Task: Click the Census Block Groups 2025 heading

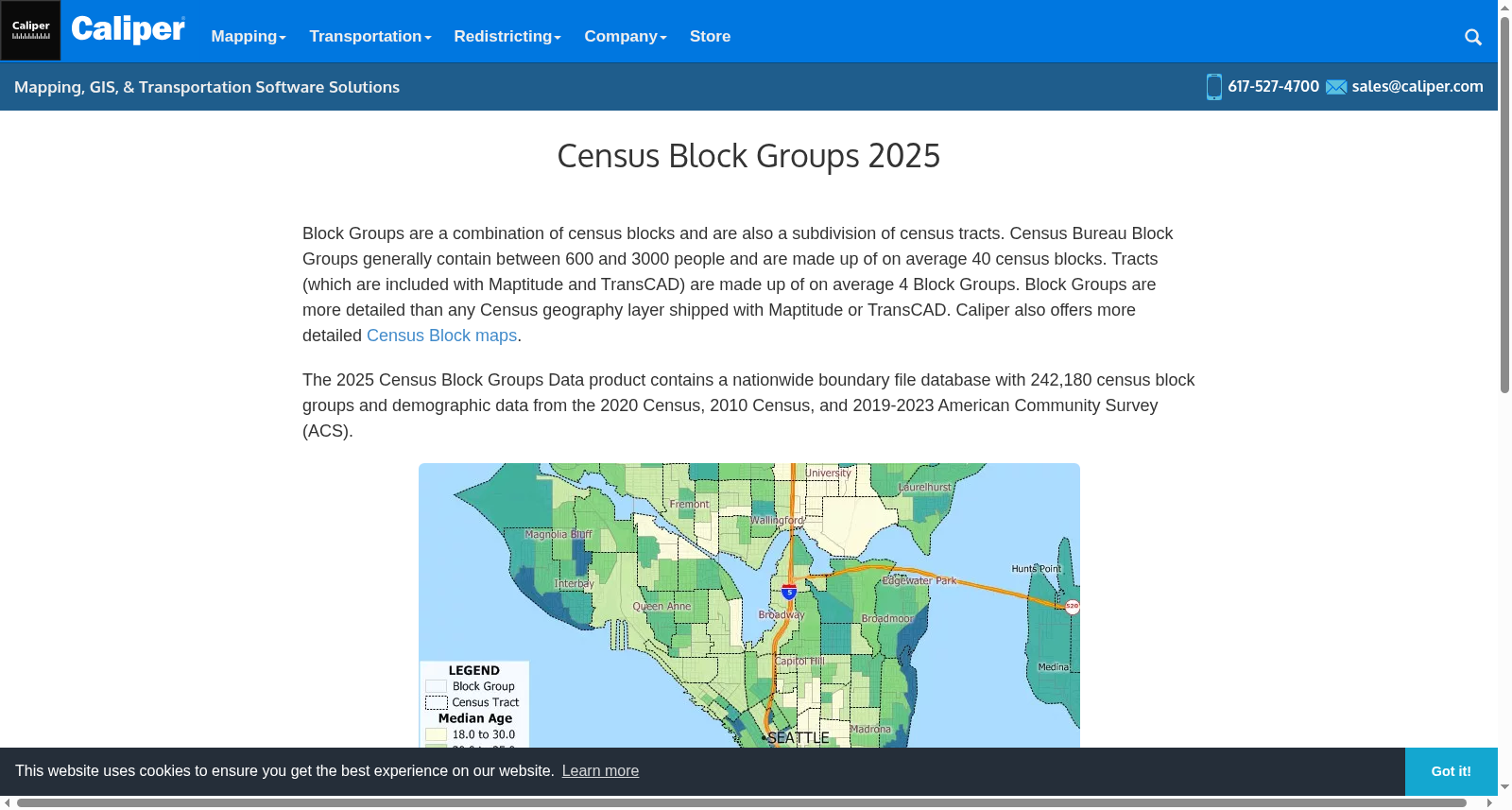Action: pyautogui.click(x=748, y=156)
